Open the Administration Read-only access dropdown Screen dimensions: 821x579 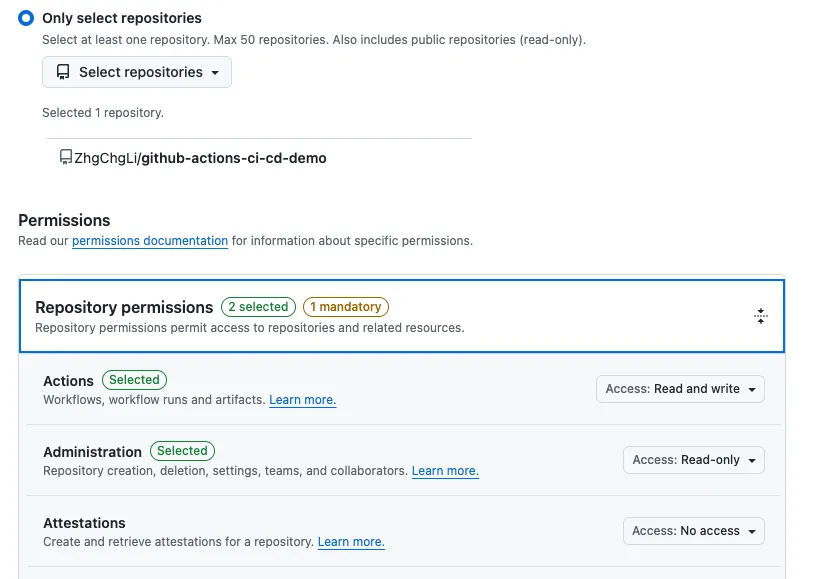pos(694,460)
